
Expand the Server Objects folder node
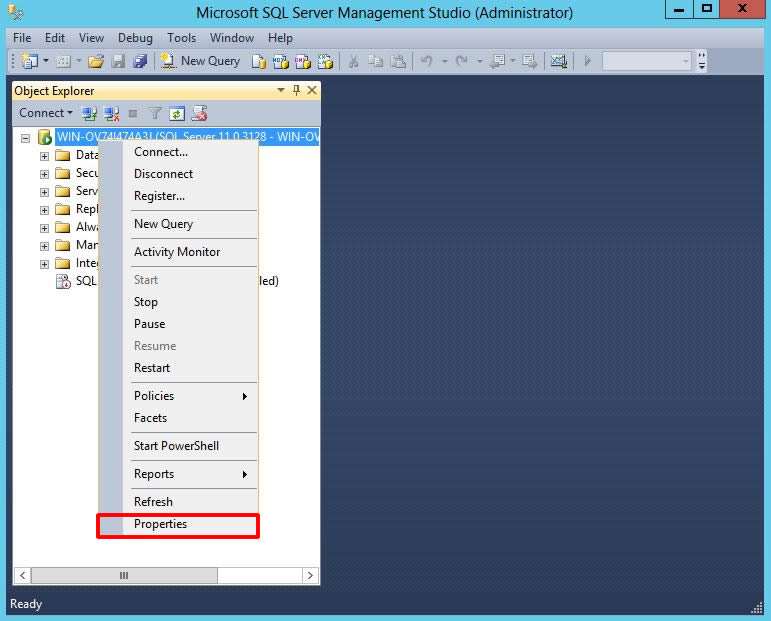coord(44,192)
